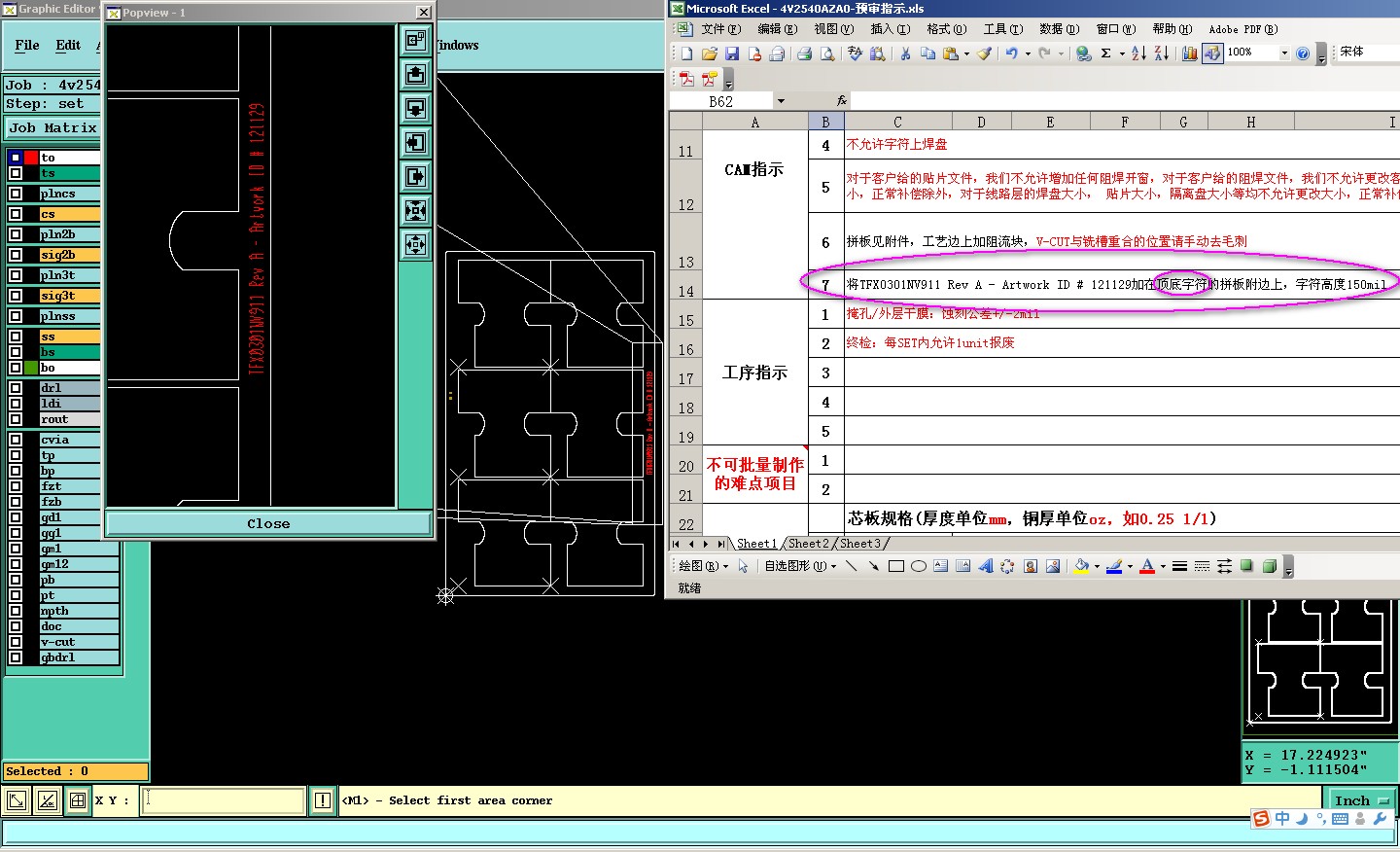Toggle checkbox for layer 'cs'
Viewport: 1400px width, 852px height.
point(16,214)
